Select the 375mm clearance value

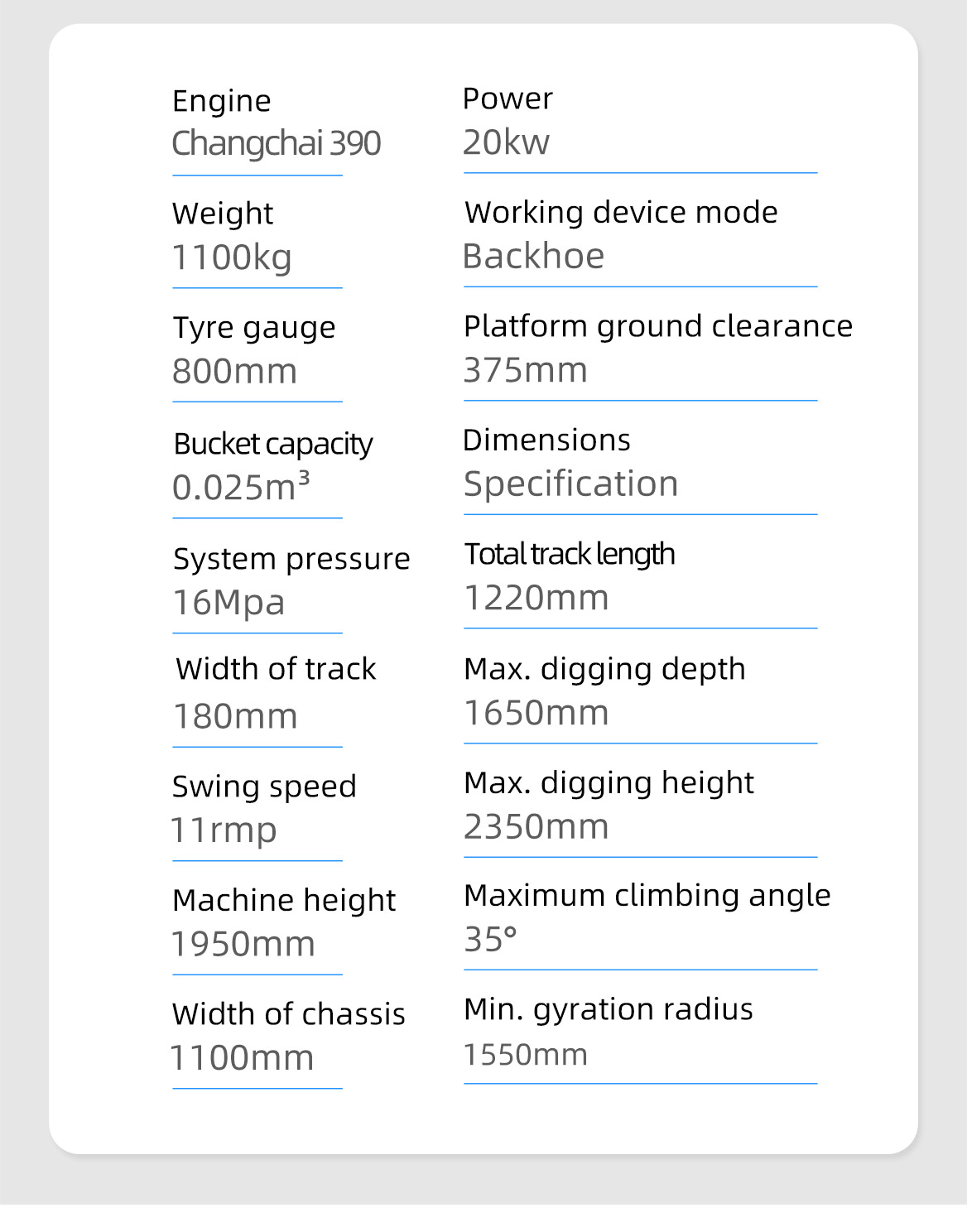(526, 370)
